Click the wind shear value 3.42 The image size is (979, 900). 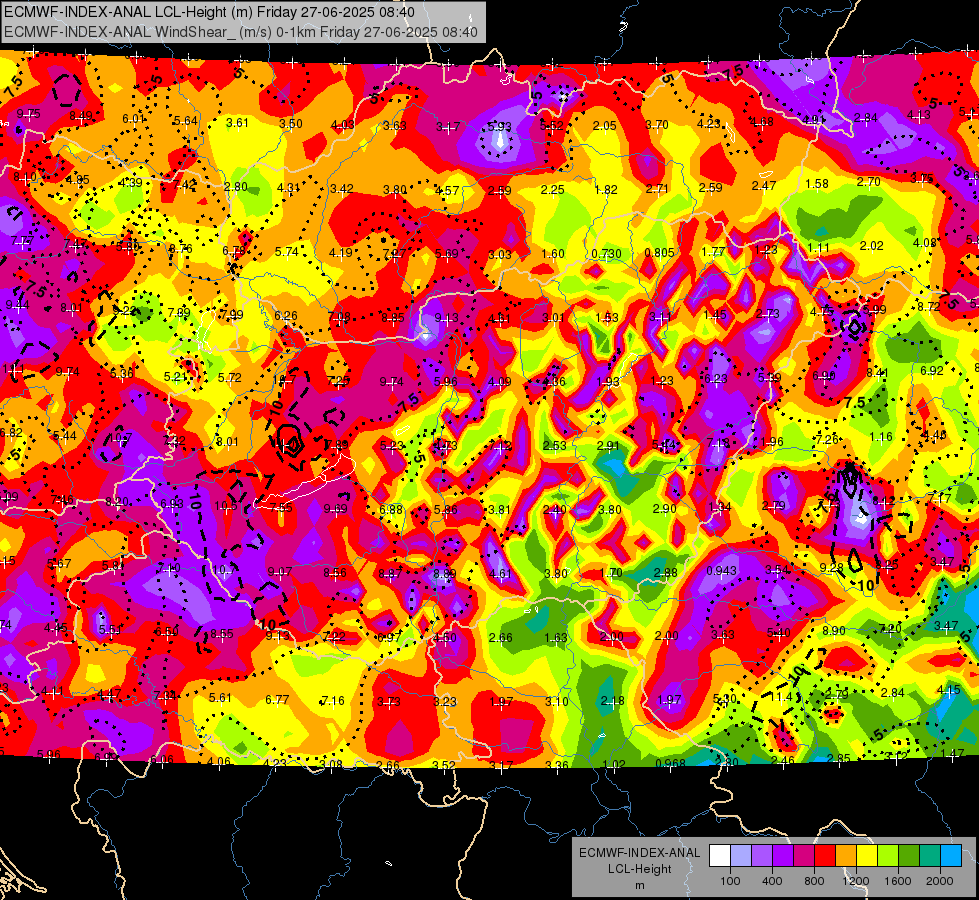pyautogui.click(x=342, y=189)
